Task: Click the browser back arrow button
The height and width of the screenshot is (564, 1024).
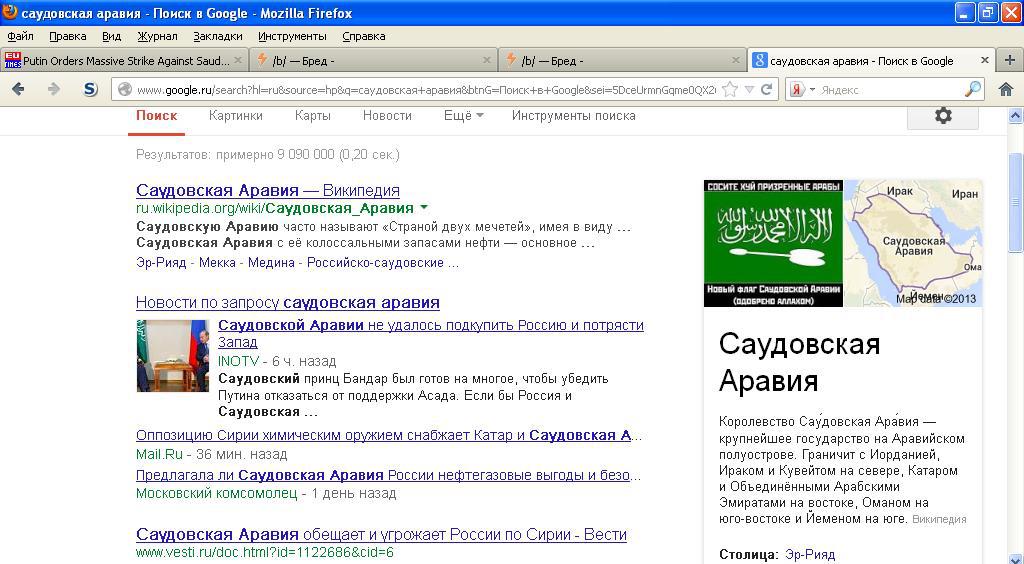Action: click(x=18, y=89)
